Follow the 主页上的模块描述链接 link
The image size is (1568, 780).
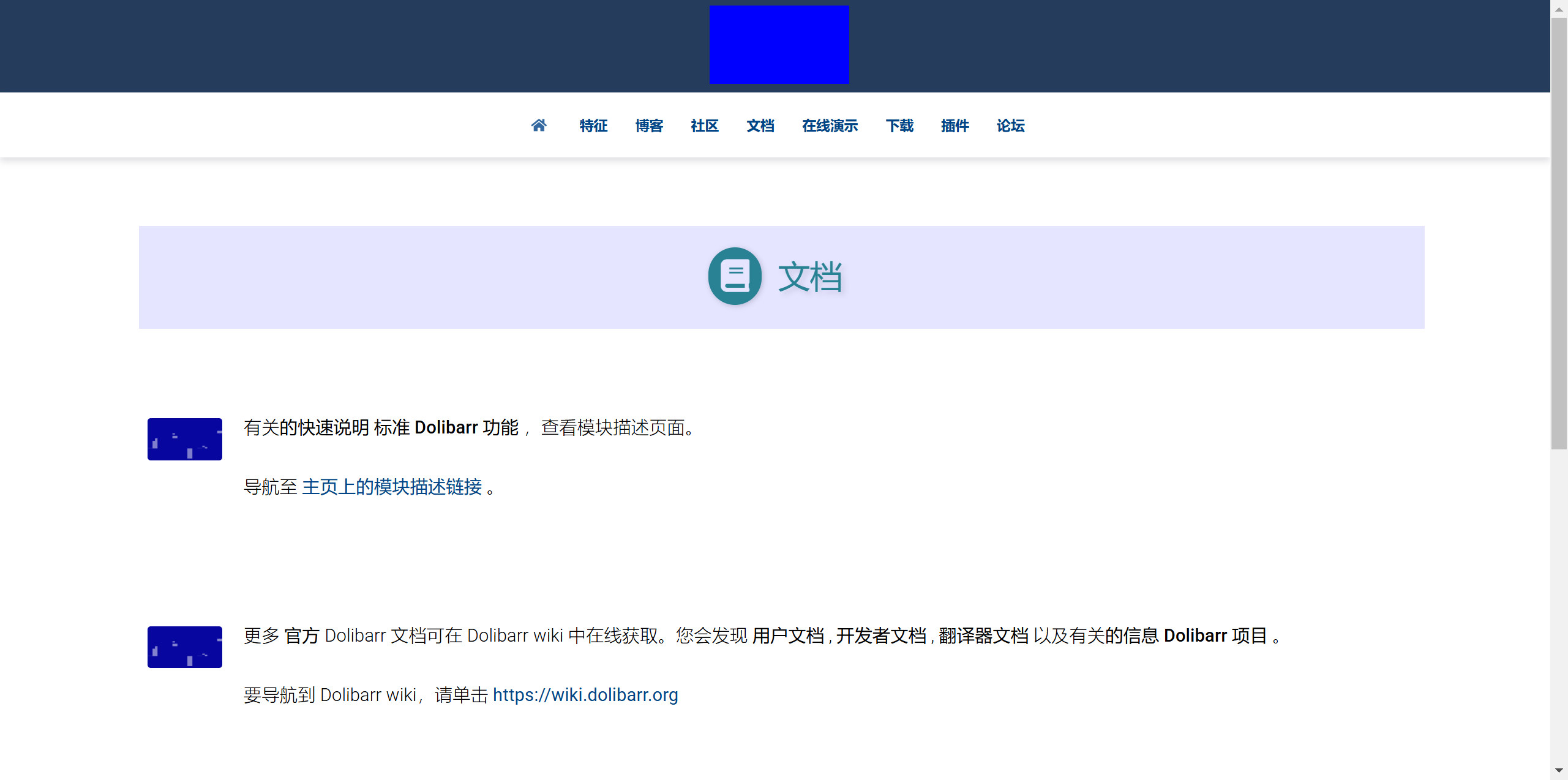click(392, 487)
